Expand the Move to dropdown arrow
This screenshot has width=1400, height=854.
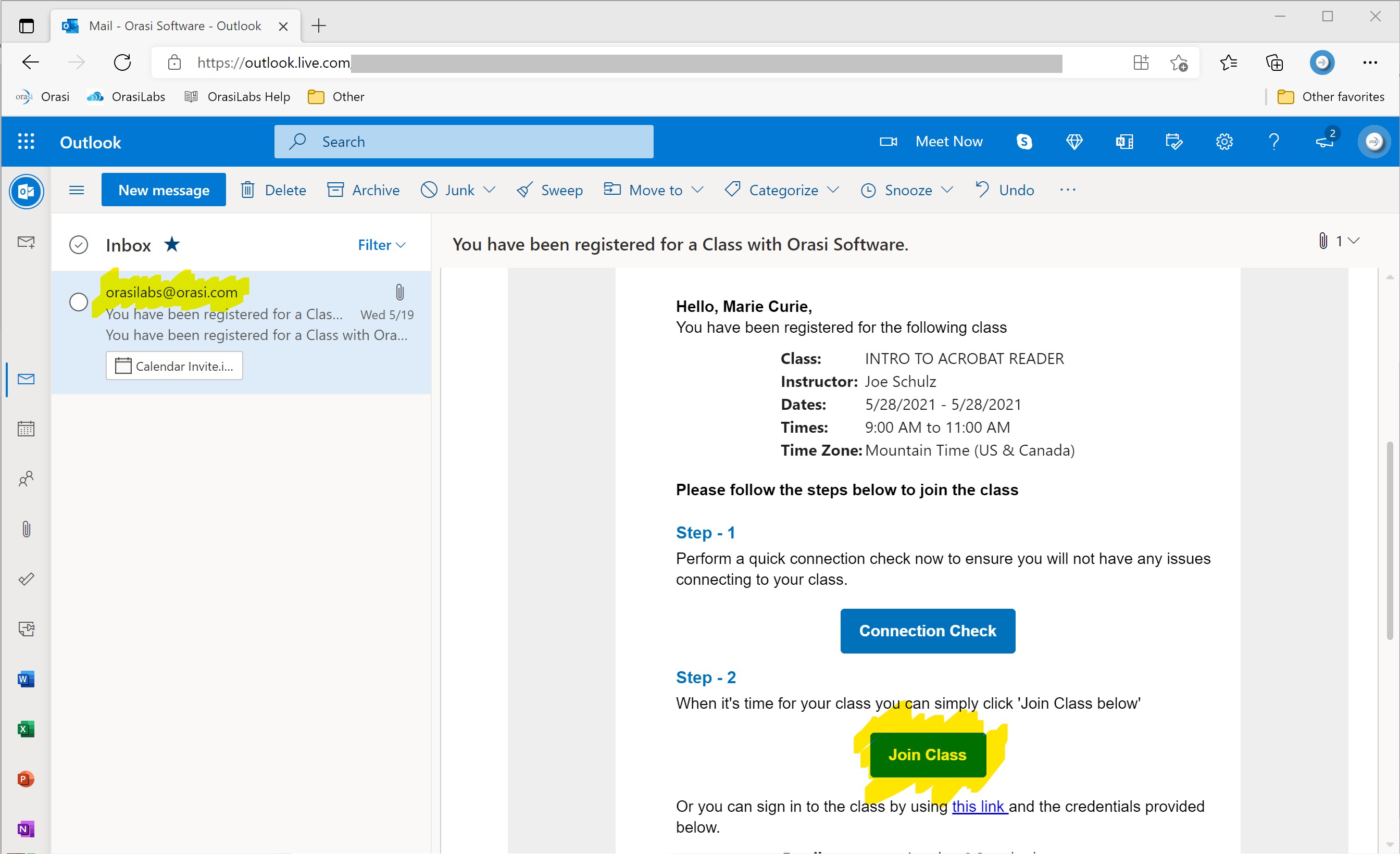[x=698, y=190]
